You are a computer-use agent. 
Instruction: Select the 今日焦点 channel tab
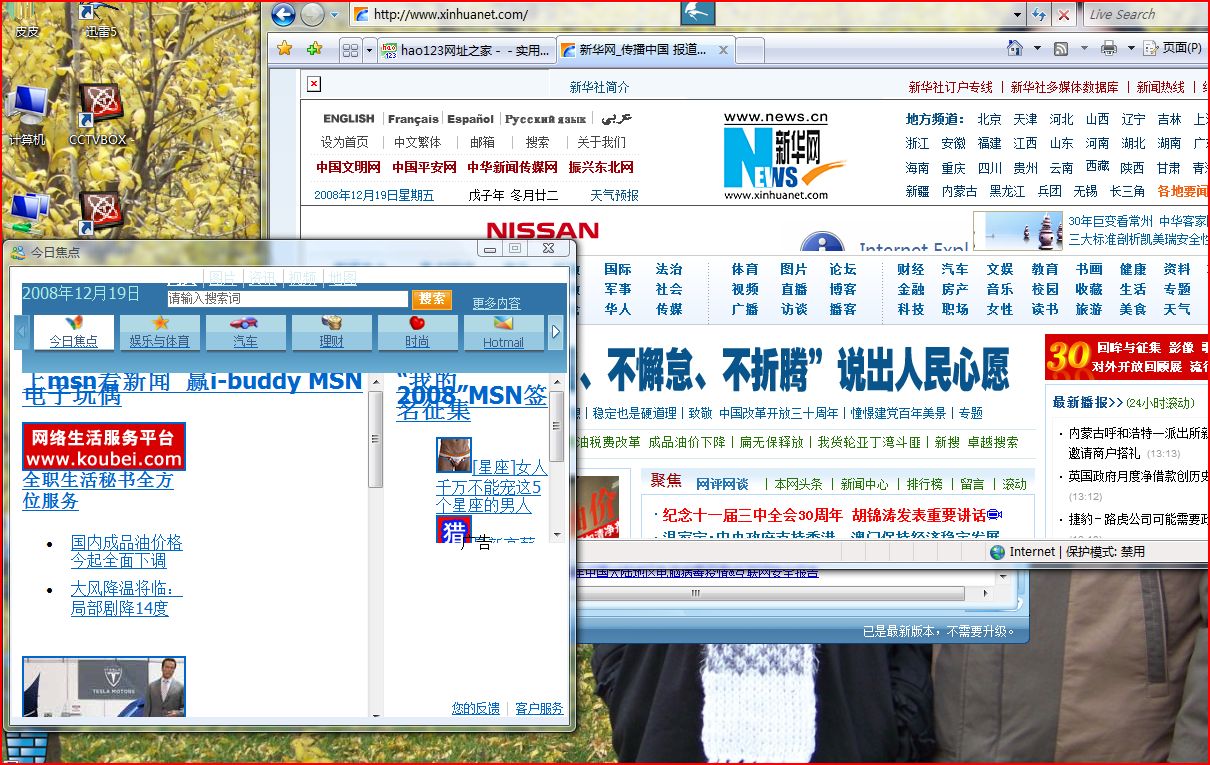coord(74,332)
